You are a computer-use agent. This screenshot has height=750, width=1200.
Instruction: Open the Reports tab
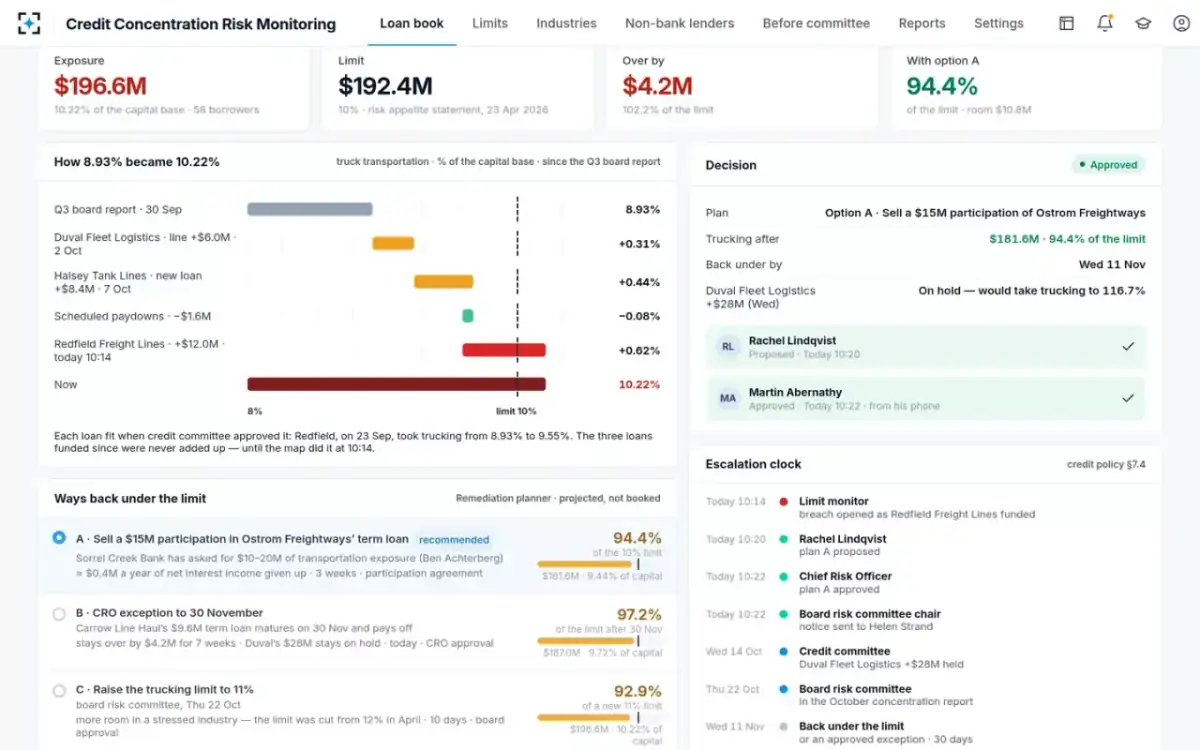pyautogui.click(x=922, y=23)
